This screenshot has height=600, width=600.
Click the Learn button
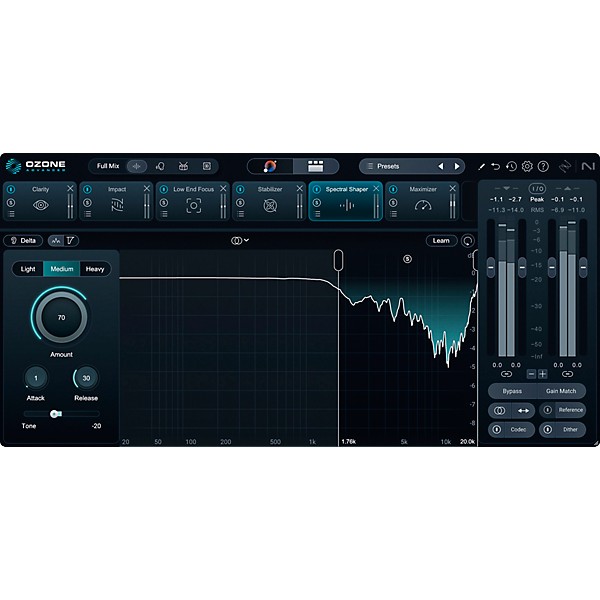(441, 241)
